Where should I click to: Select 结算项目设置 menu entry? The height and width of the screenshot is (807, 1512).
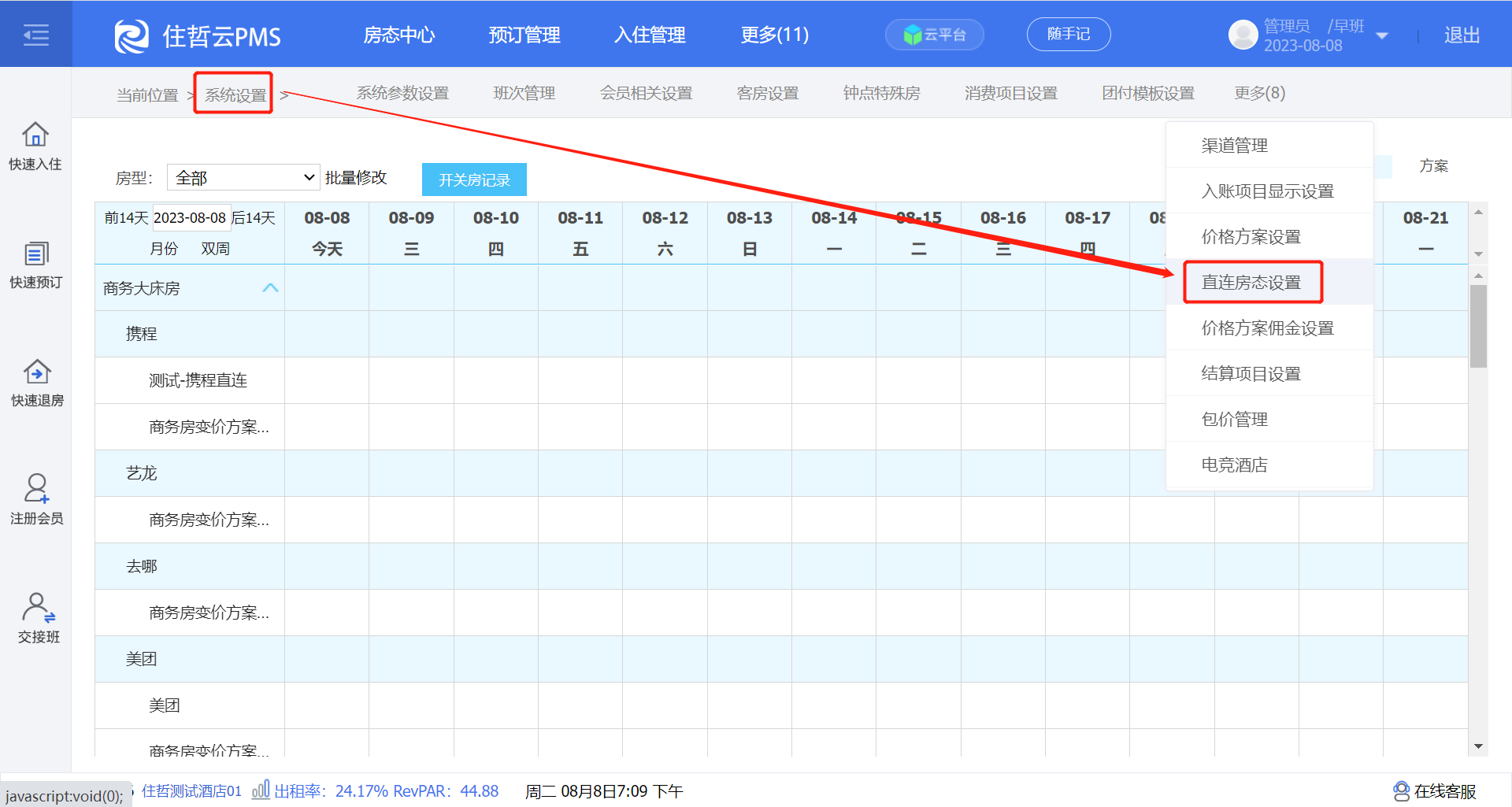(x=1269, y=373)
